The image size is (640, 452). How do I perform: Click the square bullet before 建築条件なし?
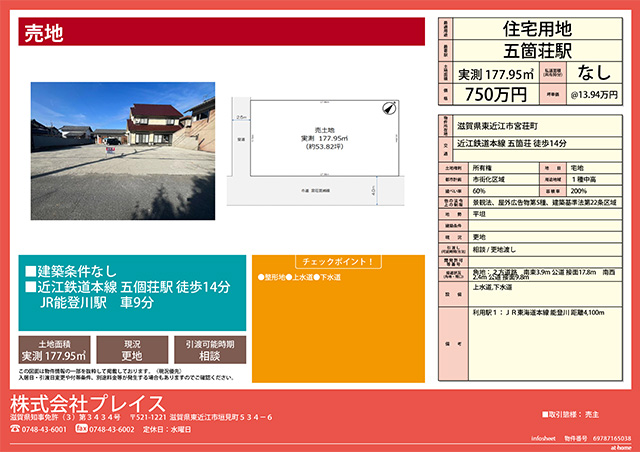[30, 272]
